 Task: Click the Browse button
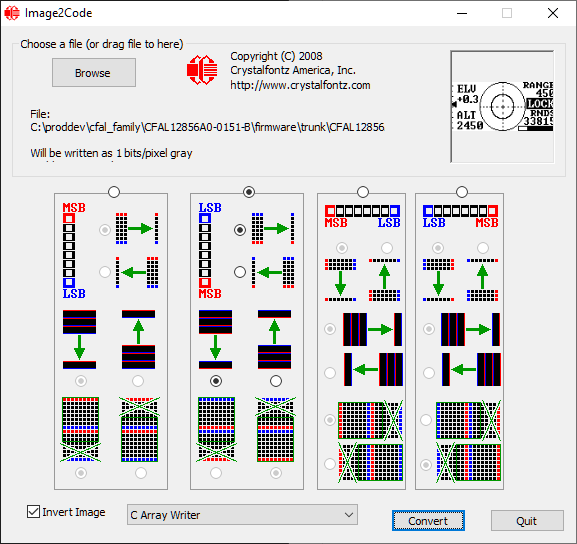point(94,73)
